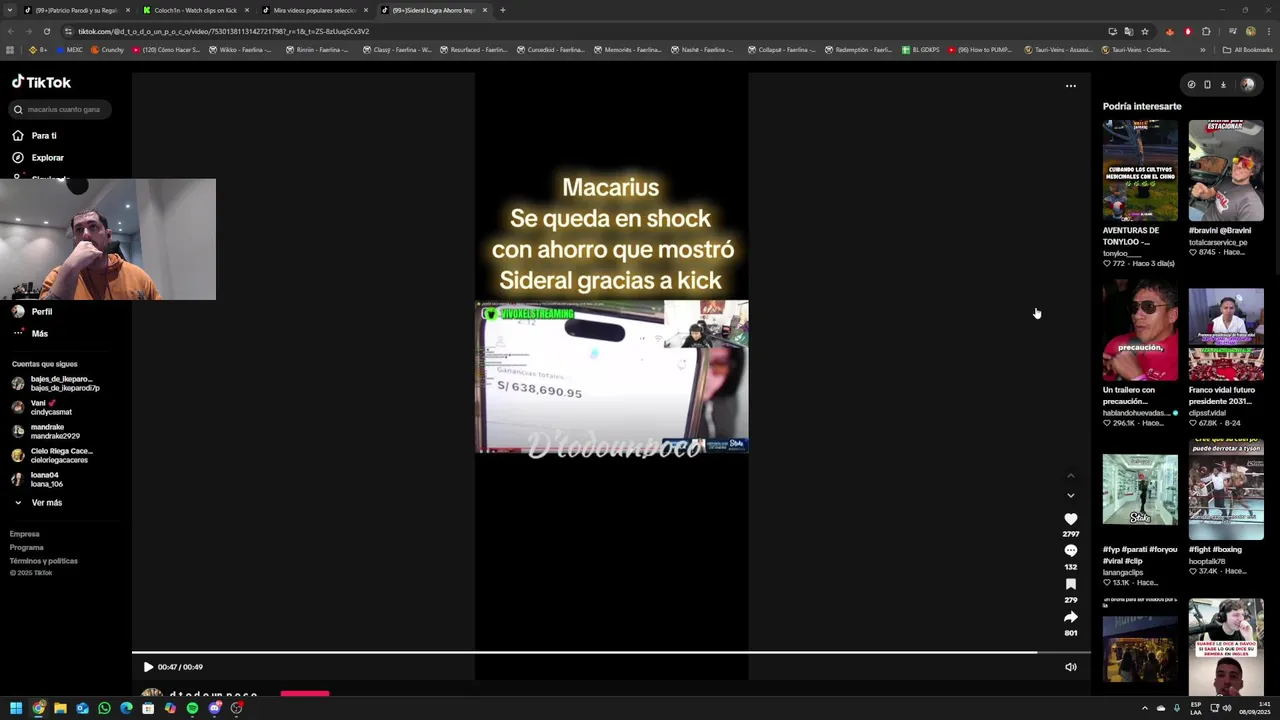This screenshot has height=720, width=1280.
Task: Open the comments via speech bubble icon
Action: pos(1070,551)
